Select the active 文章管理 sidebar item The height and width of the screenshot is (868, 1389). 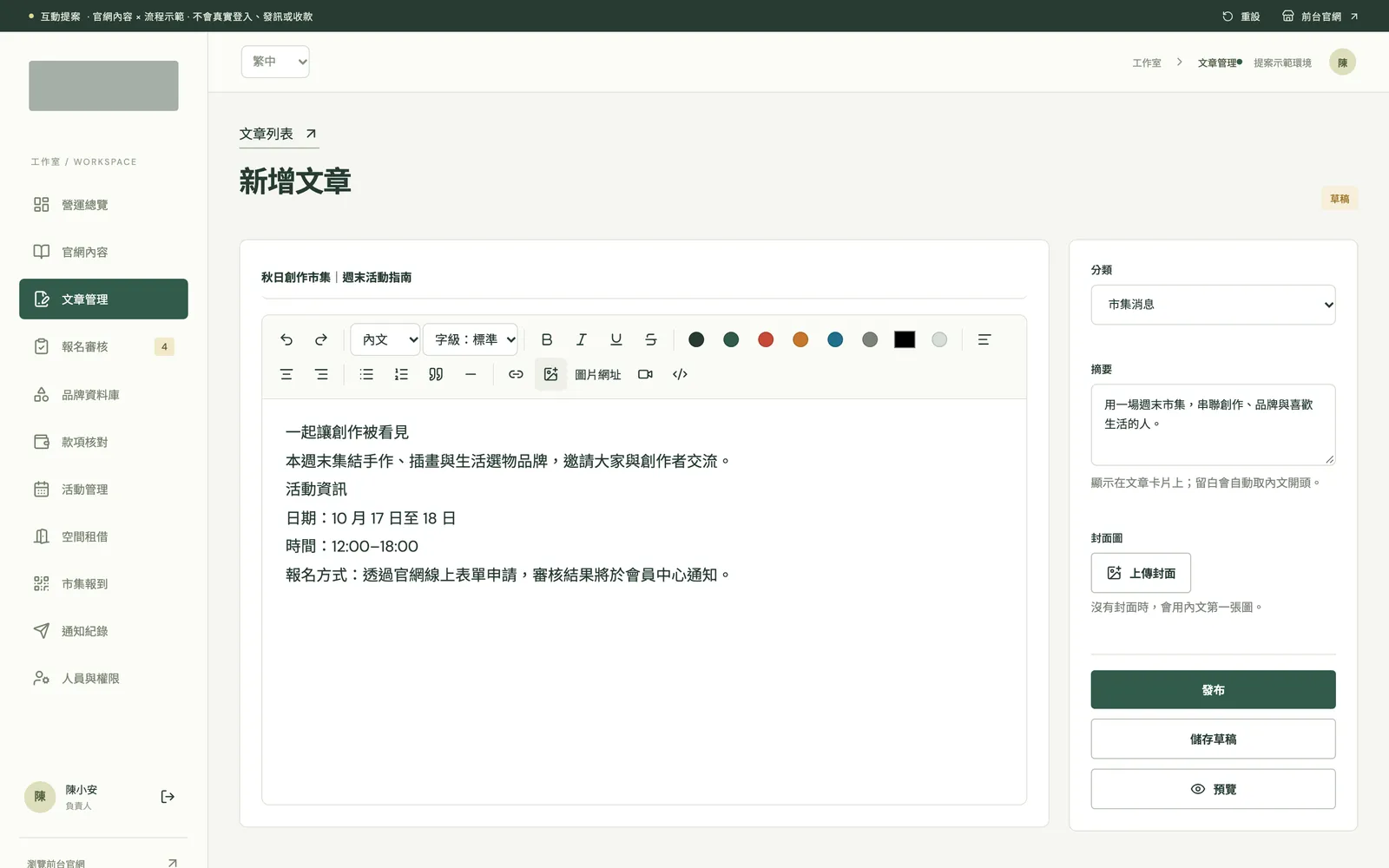click(103, 299)
